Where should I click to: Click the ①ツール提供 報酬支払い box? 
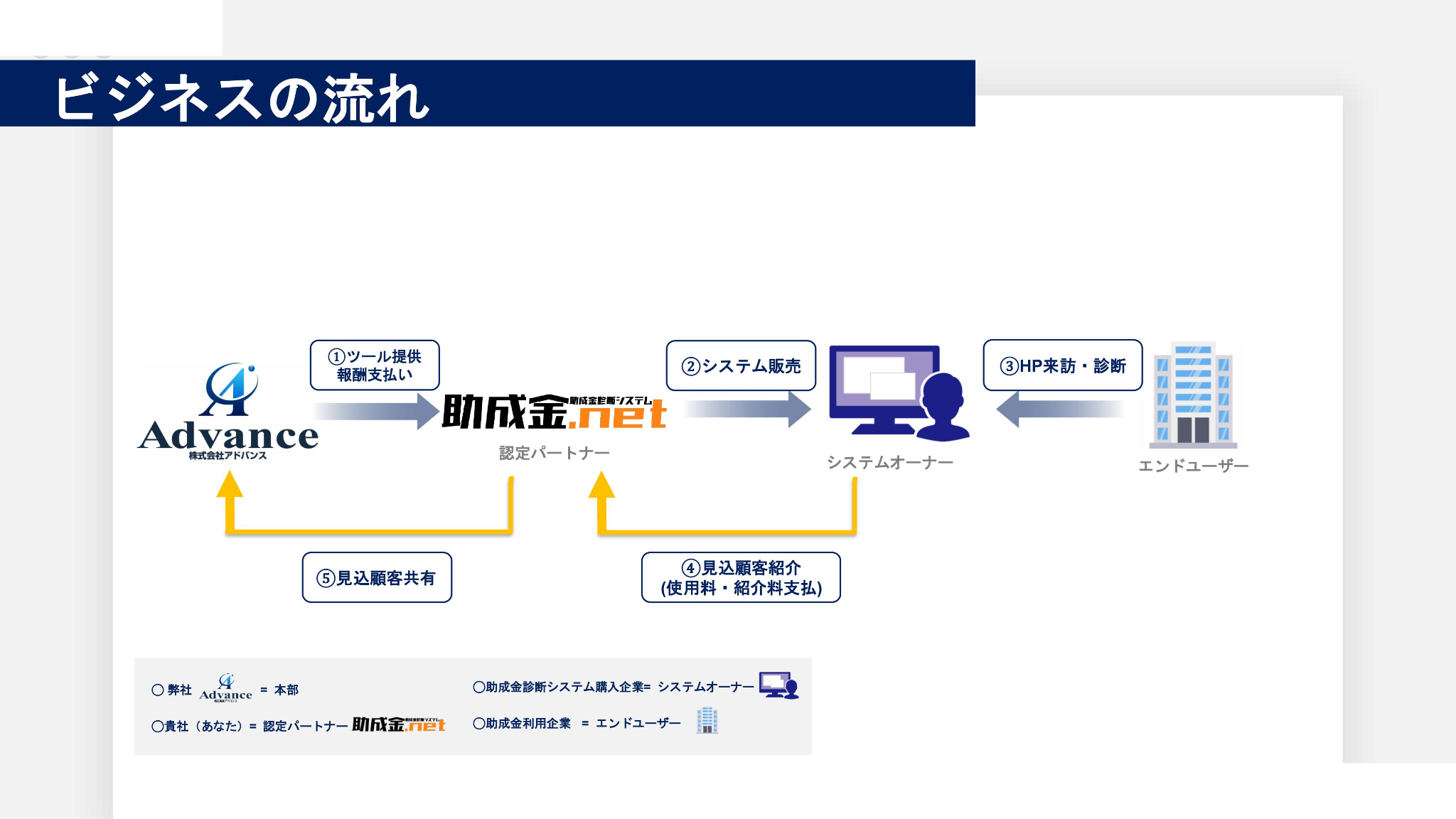coord(375,365)
